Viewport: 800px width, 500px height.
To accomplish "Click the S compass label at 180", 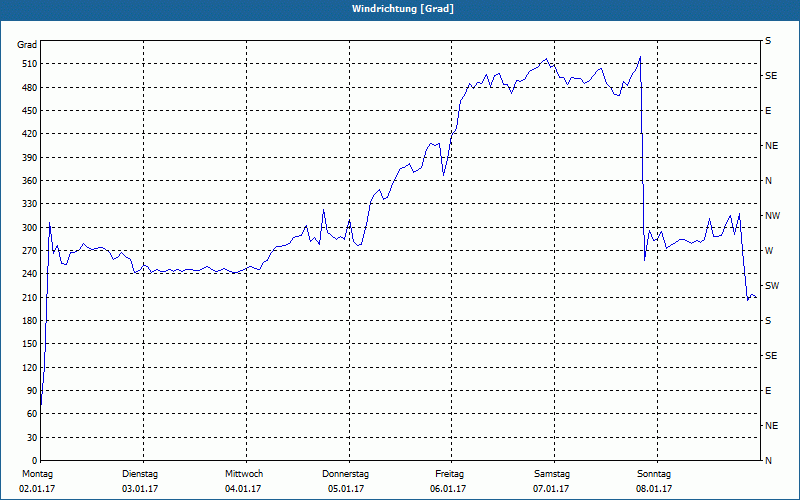I will [x=768, y=321].
